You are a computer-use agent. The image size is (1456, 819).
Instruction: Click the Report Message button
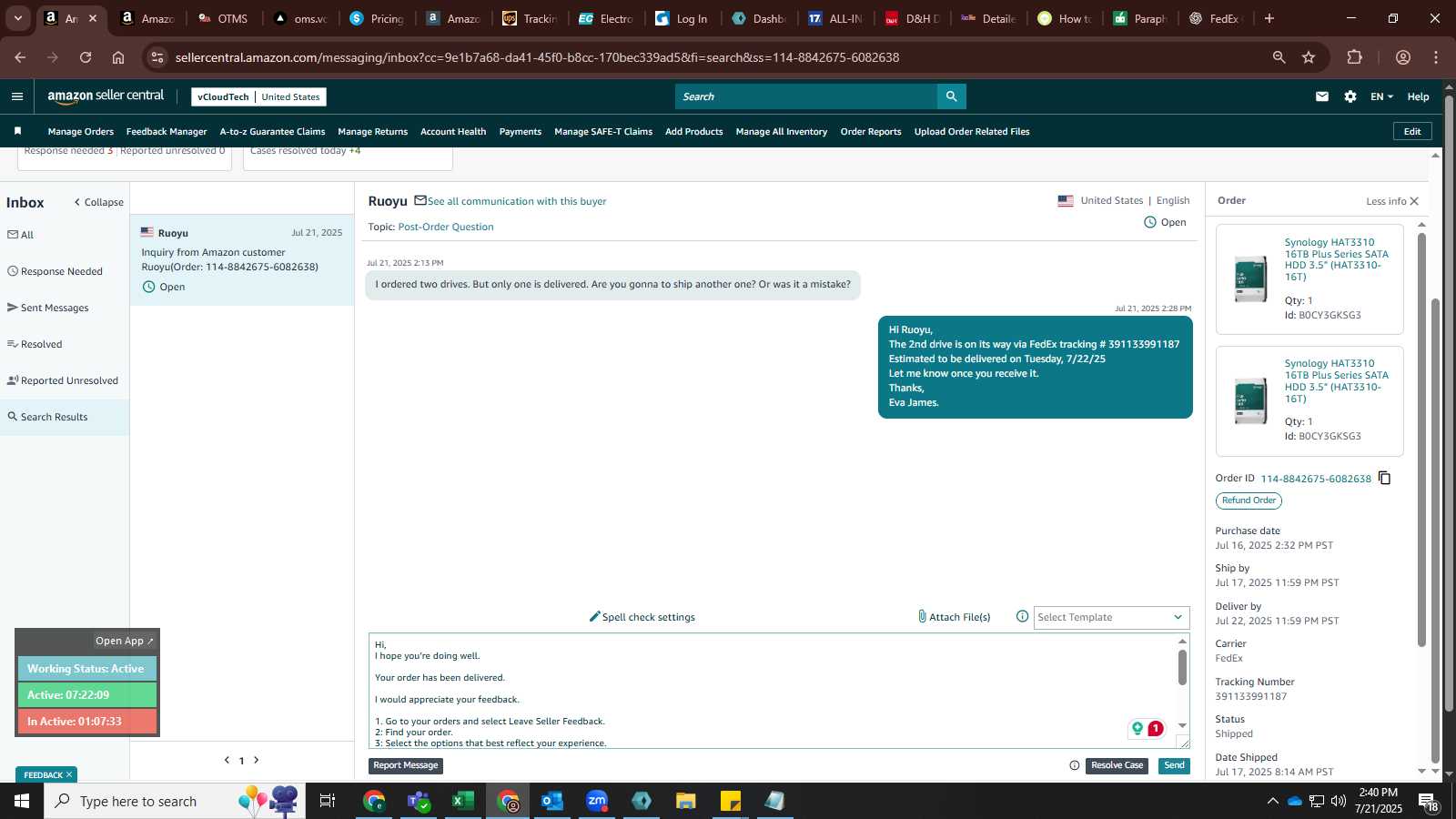click(406, 765)
